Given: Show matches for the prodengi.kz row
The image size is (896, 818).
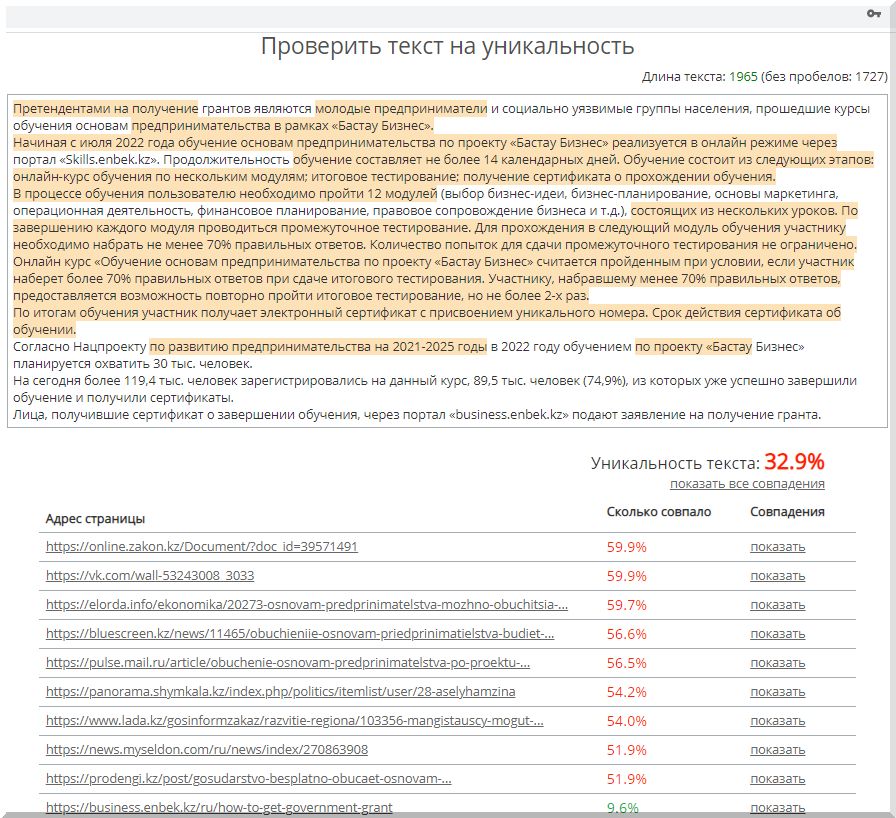Looking at the screenshot, I should pos(778,780).
